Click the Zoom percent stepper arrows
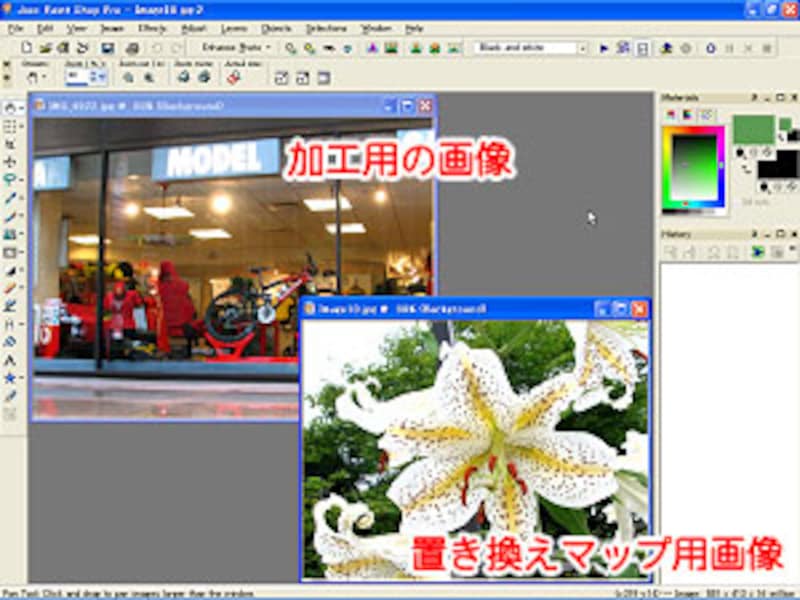The height and width of the screenshot is (600, 800). click(x=94, y=78)
